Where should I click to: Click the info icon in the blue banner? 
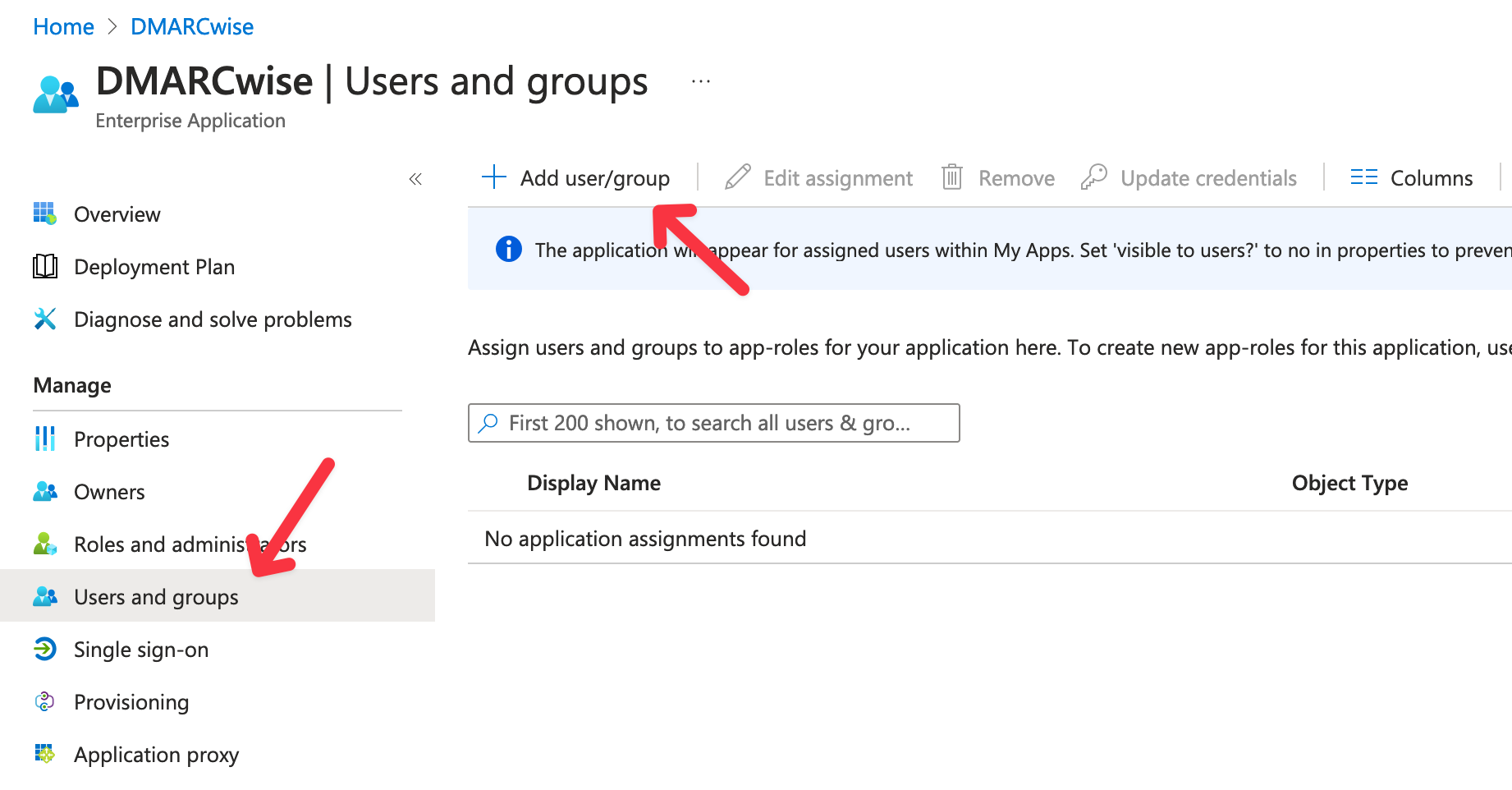pyautogui.click(x=508, y=250)
